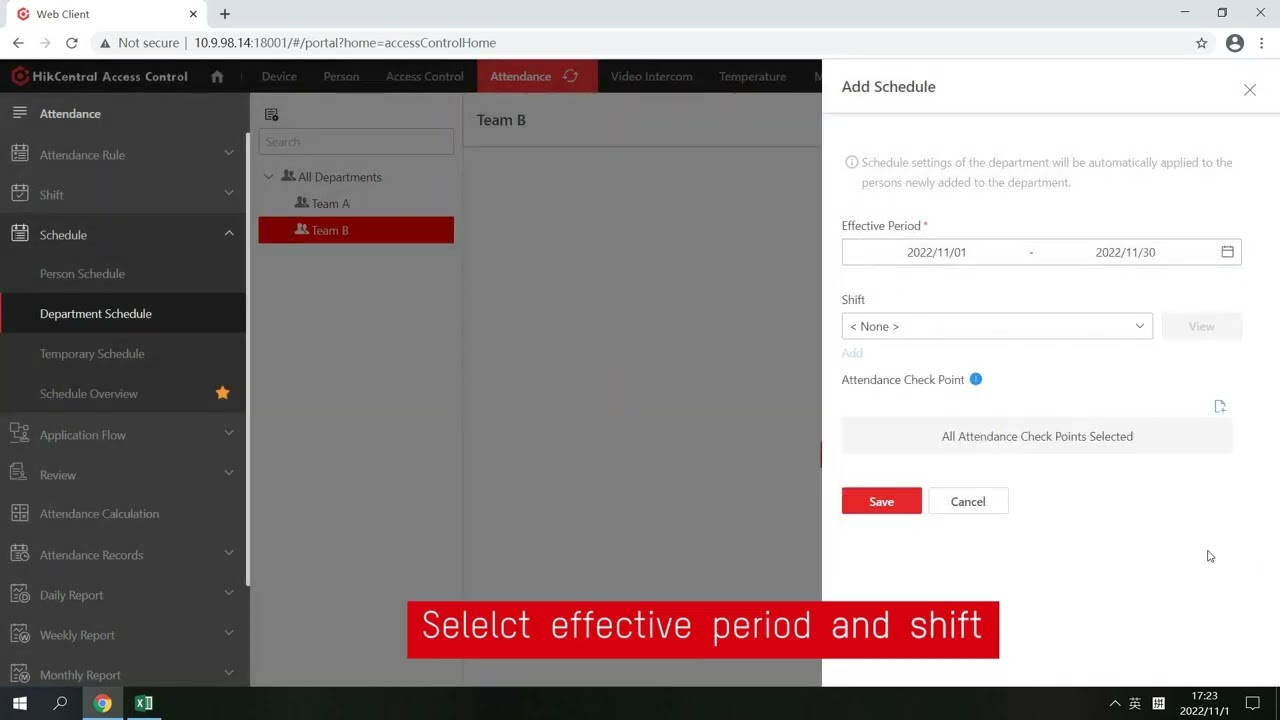
Task: Open the Windows notification center
Action: coord(1252,703)
